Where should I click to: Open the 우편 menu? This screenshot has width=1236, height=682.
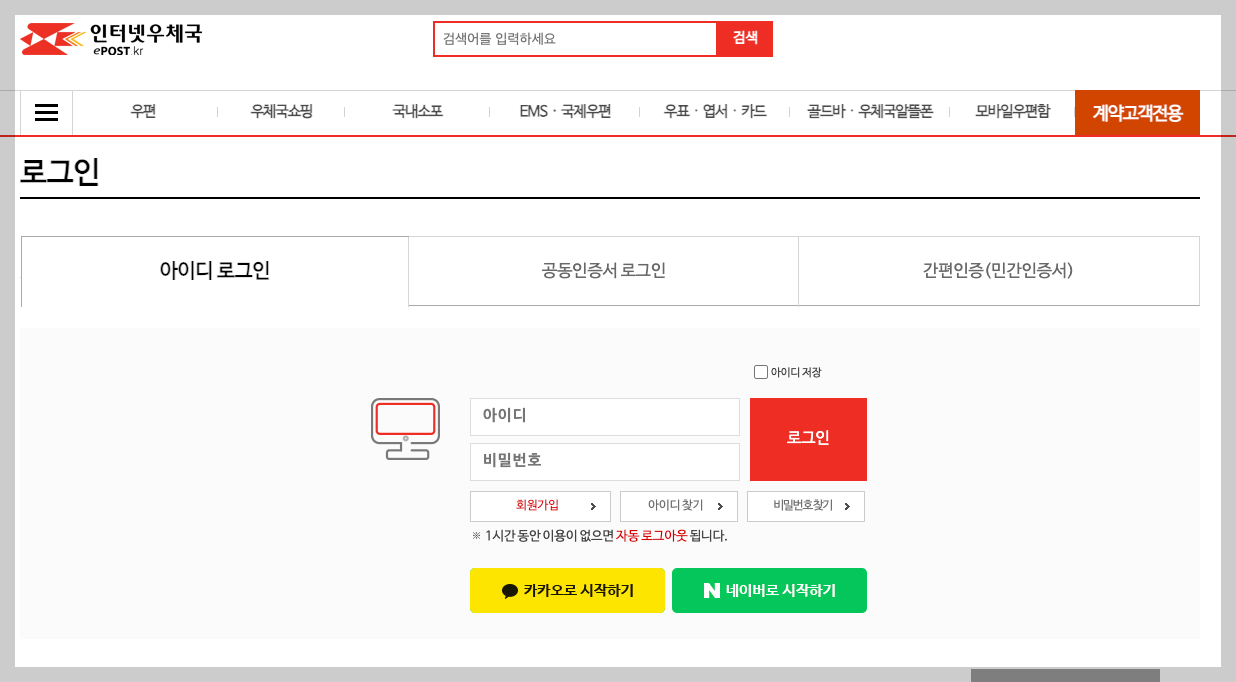142,112
